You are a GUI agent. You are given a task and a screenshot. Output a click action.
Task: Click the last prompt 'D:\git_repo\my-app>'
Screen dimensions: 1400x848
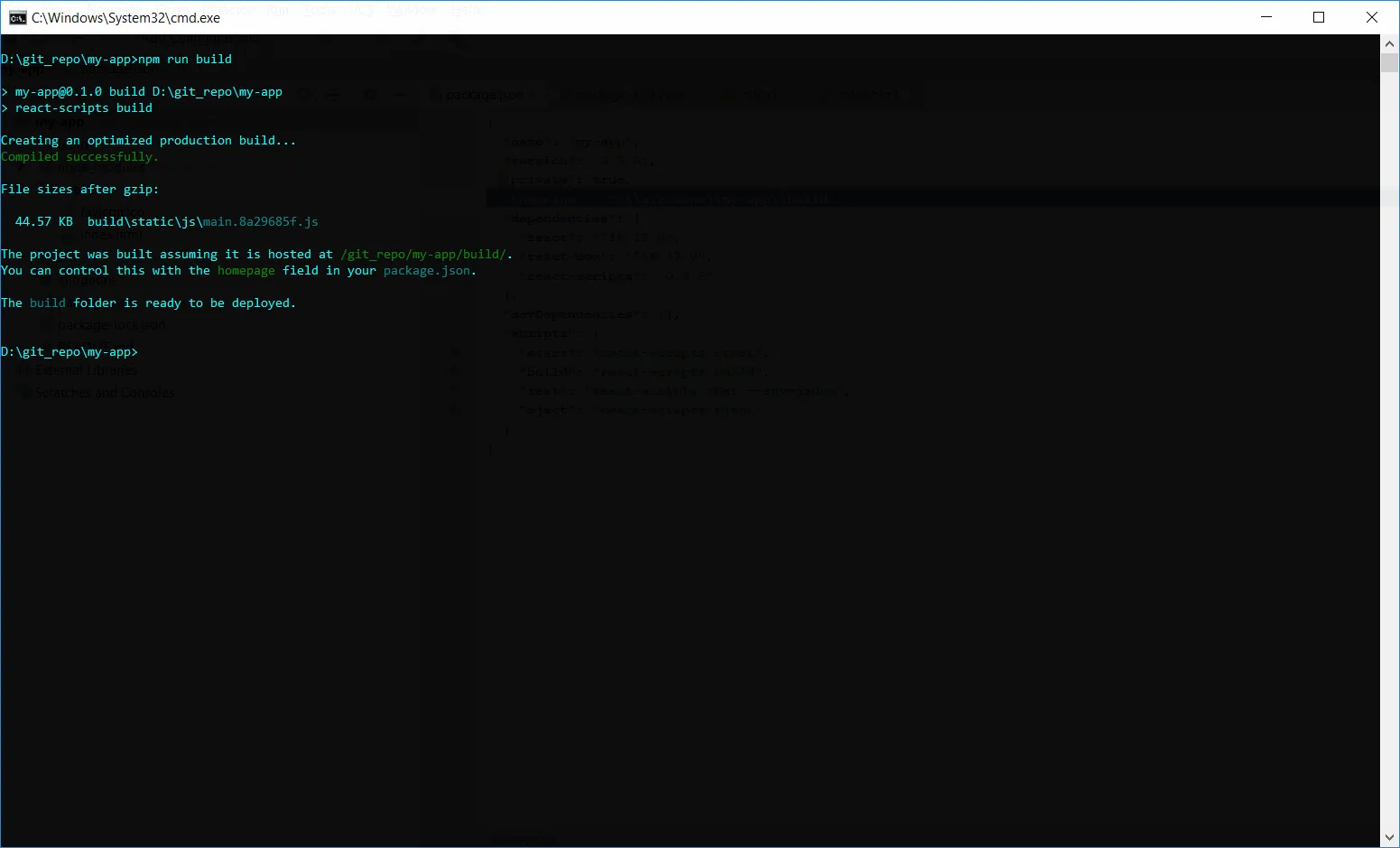point(70,352)
